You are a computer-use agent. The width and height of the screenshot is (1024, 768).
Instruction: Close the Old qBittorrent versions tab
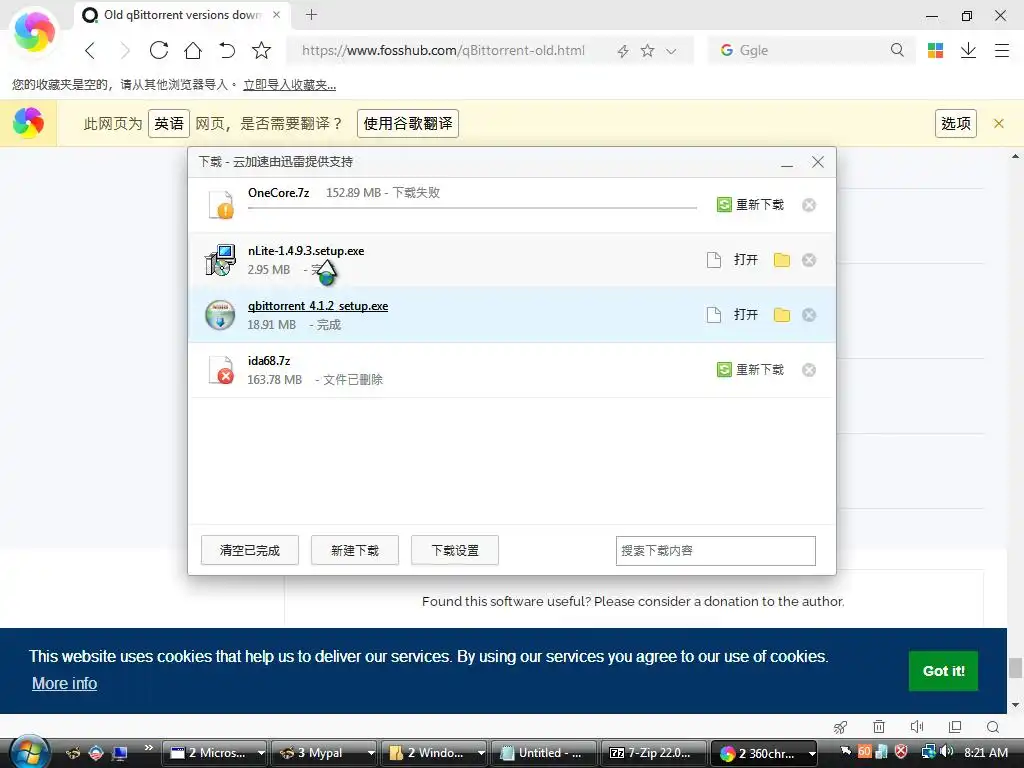click(x=276, y=14)
